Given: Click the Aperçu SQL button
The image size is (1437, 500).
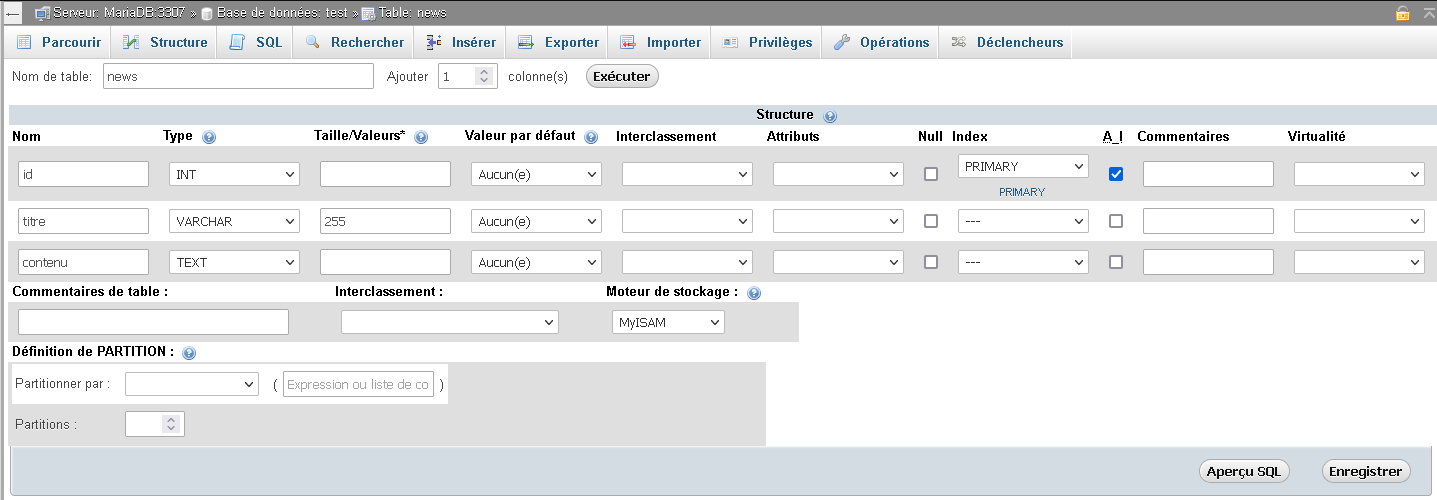Looking at the screenshot, I should click(1244, 471).
